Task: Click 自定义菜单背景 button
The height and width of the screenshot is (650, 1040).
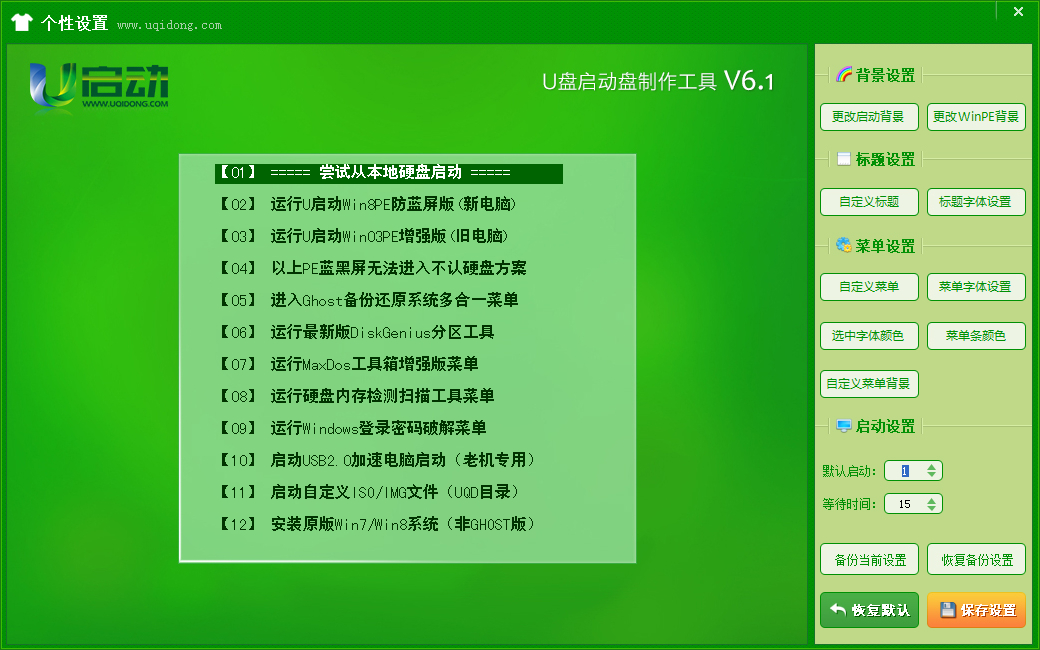Action: tap(869, 383)
